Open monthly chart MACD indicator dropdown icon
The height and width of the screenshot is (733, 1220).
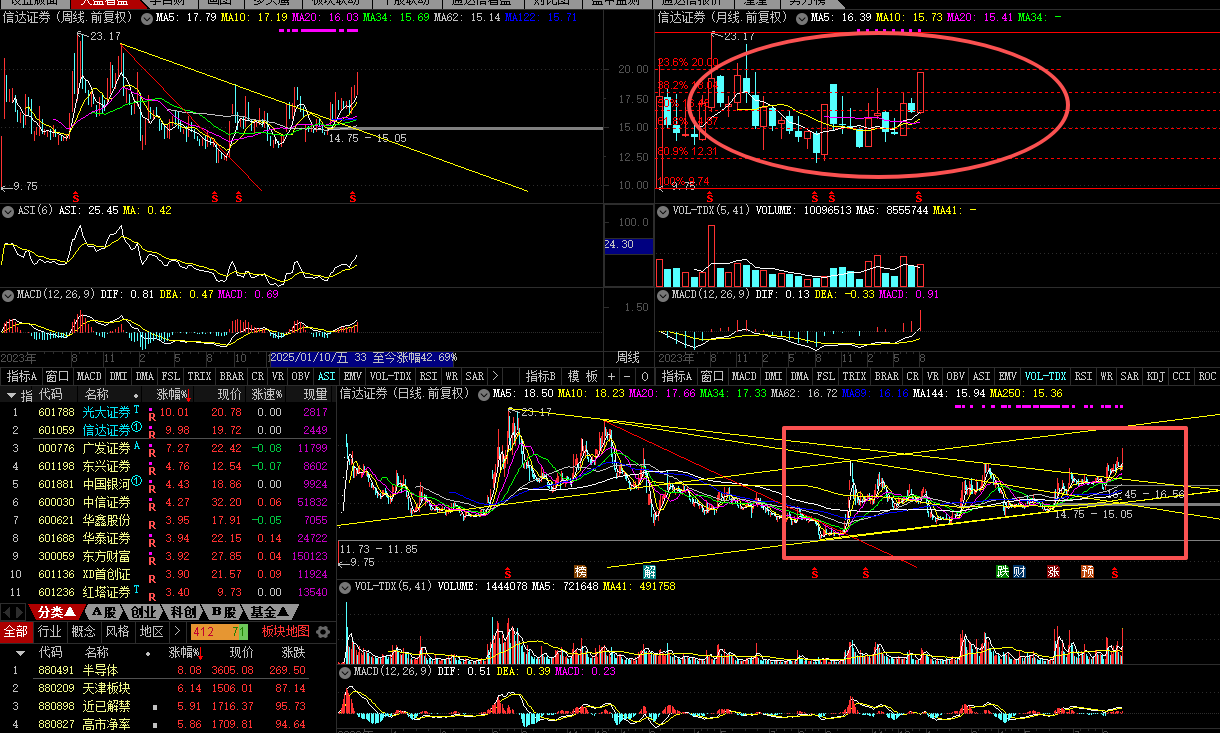pos(663,295)
